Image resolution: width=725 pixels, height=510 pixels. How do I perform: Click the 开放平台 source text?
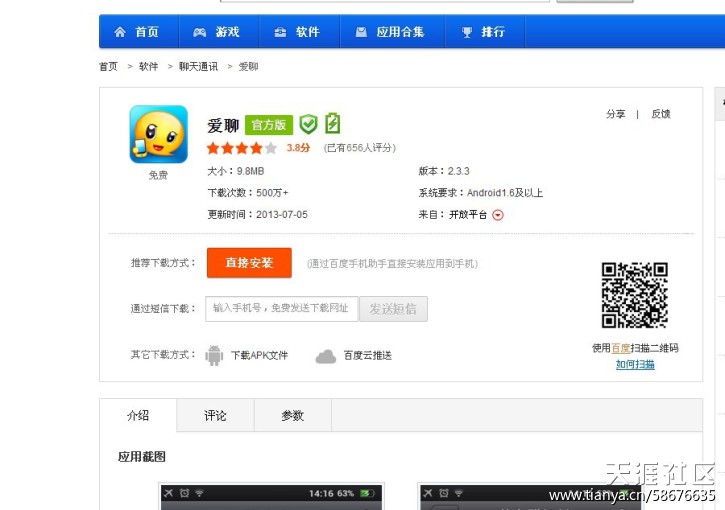[468, 215]
